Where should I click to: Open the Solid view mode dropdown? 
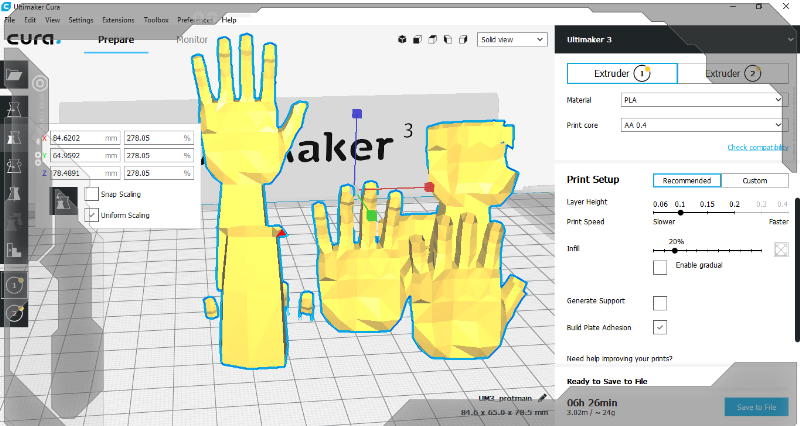click(512, 39)
